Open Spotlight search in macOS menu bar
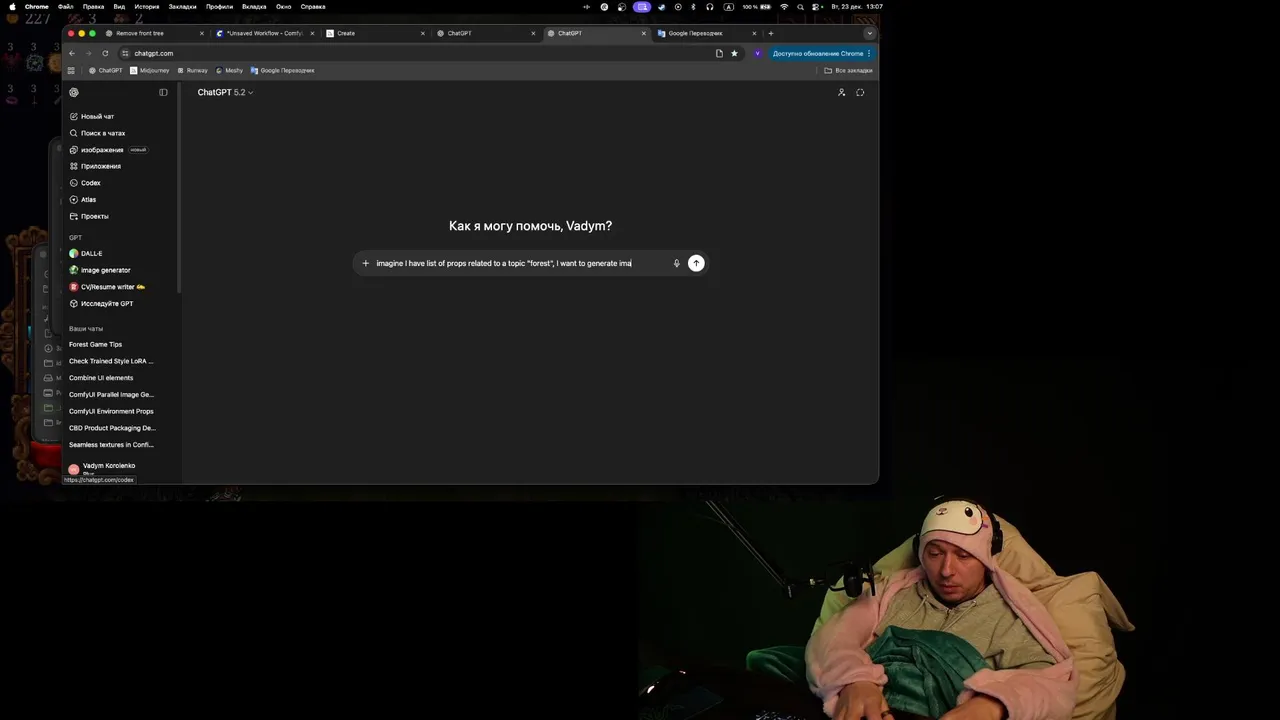Screen dimensions: 1280x720 tap(800, 7)
